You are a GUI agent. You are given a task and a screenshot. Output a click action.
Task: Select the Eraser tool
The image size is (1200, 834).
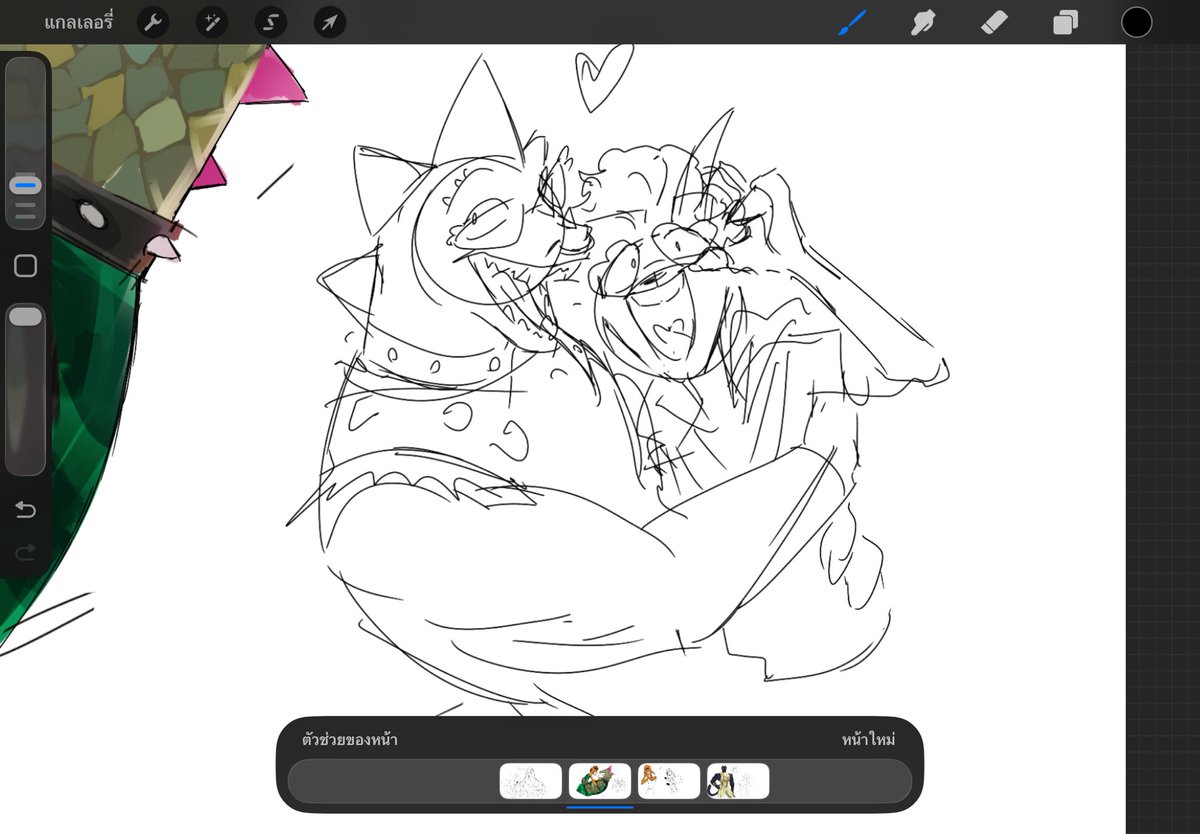[994, 22]
